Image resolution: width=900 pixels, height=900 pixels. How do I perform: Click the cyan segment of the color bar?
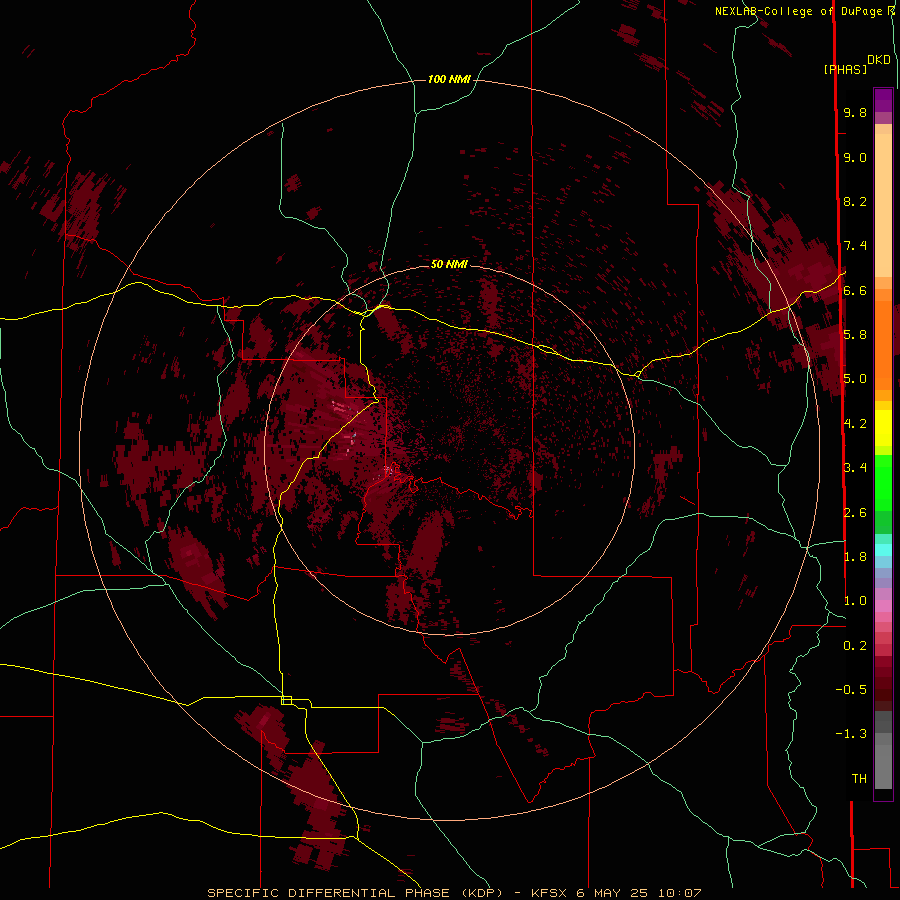click(883, 550)
